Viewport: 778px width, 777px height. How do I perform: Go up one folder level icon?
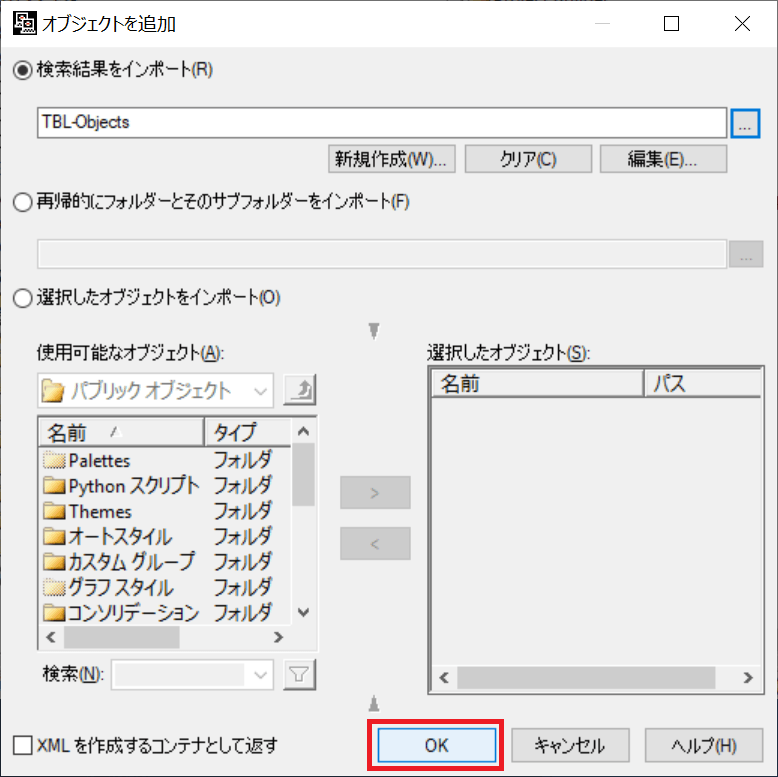pos(300,390)
